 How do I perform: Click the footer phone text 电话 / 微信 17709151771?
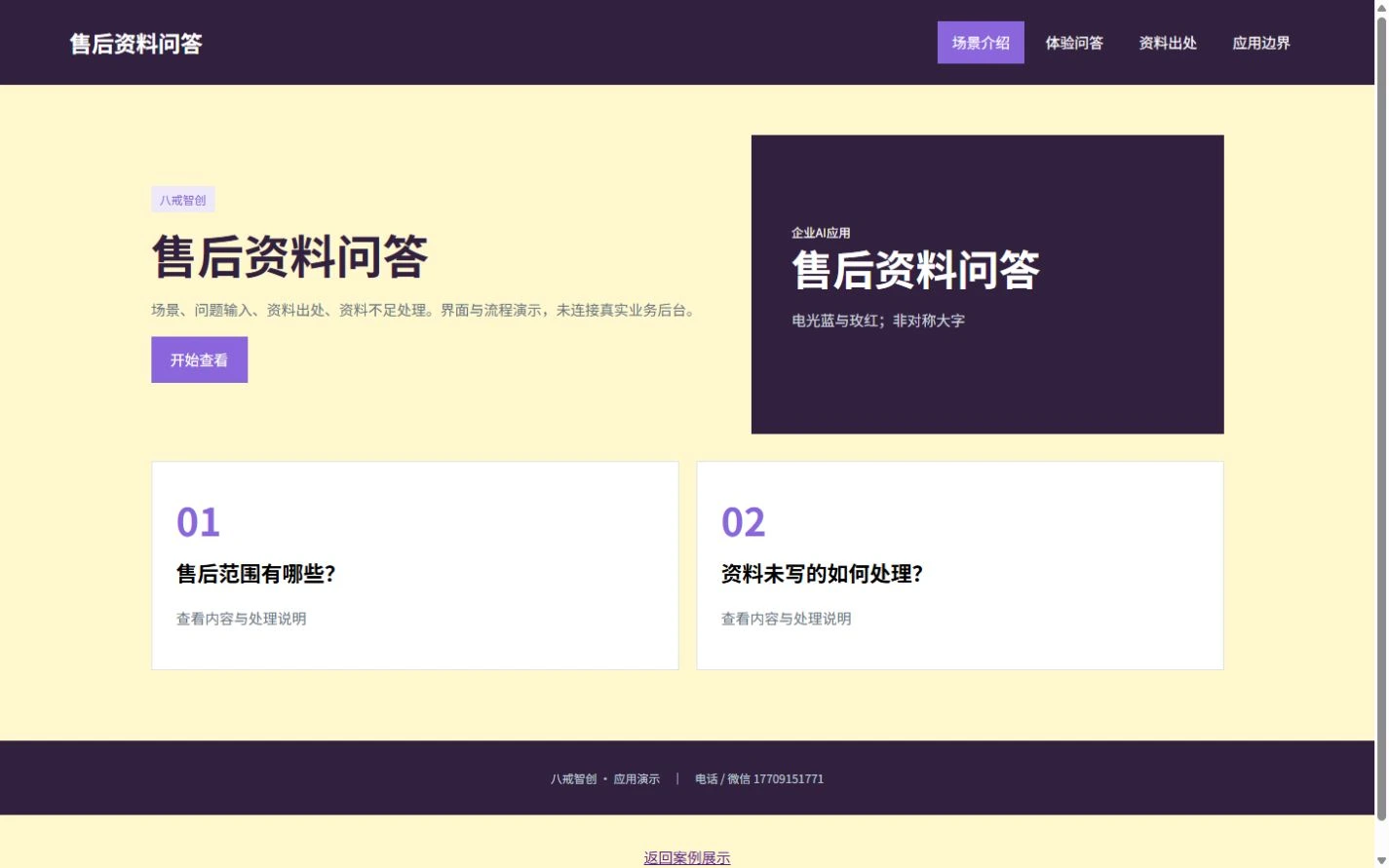759,778
